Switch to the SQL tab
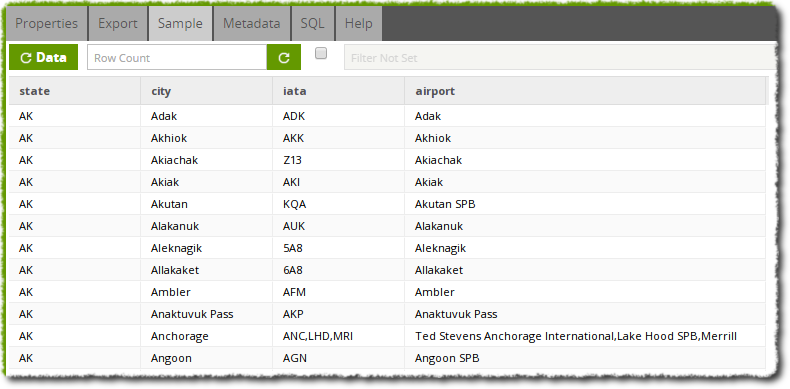This screenshot has height=389, width=790. click(313, 24)
